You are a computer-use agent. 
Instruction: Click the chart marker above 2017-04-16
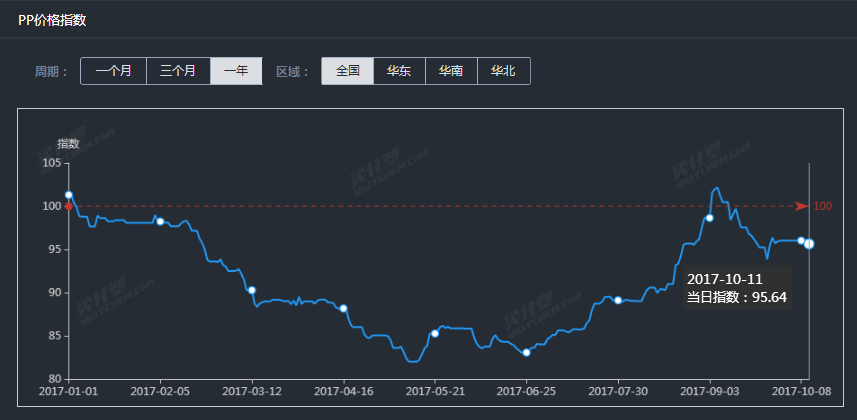[343, 308]
